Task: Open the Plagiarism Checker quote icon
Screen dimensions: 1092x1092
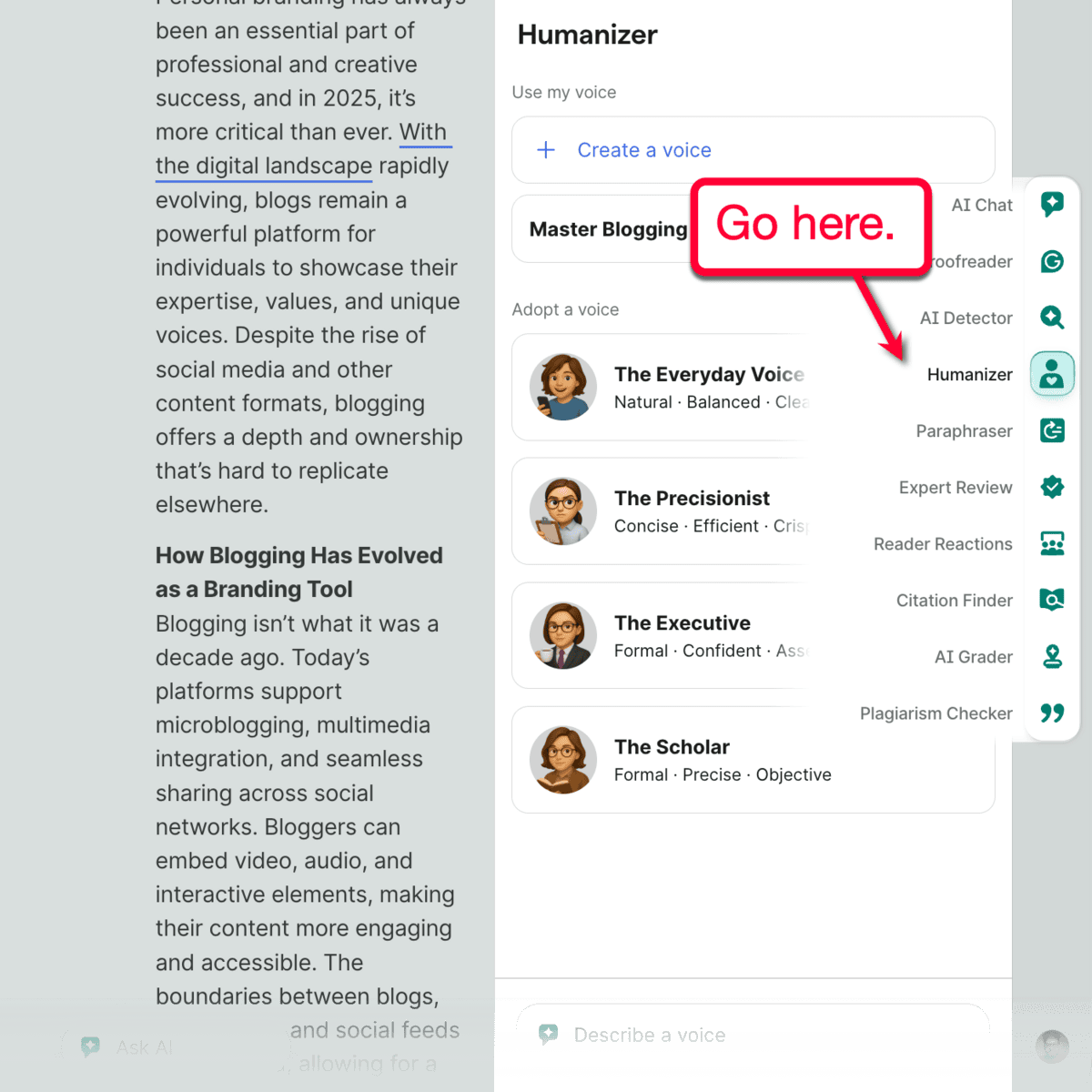Action: (x=1052, y=713)
